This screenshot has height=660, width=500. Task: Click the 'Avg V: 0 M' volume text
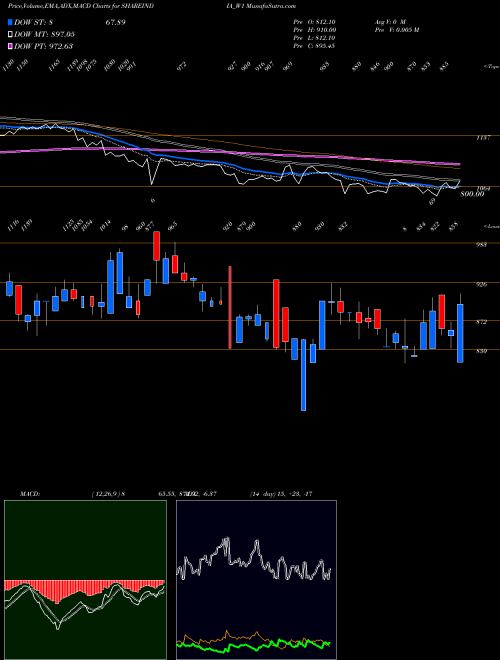(x=390, y=22)
